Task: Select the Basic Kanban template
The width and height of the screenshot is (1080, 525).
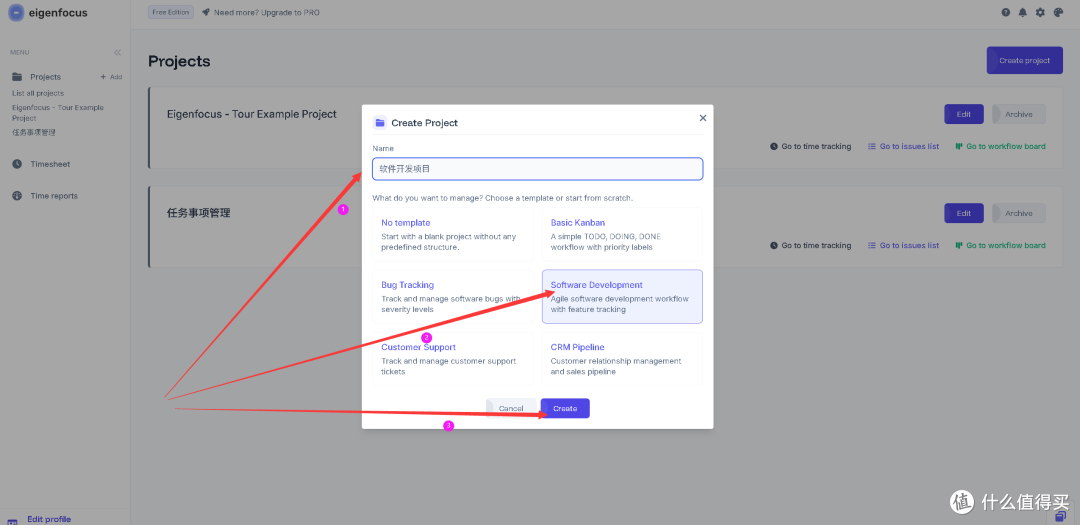Action: click(x=622, y=234)
